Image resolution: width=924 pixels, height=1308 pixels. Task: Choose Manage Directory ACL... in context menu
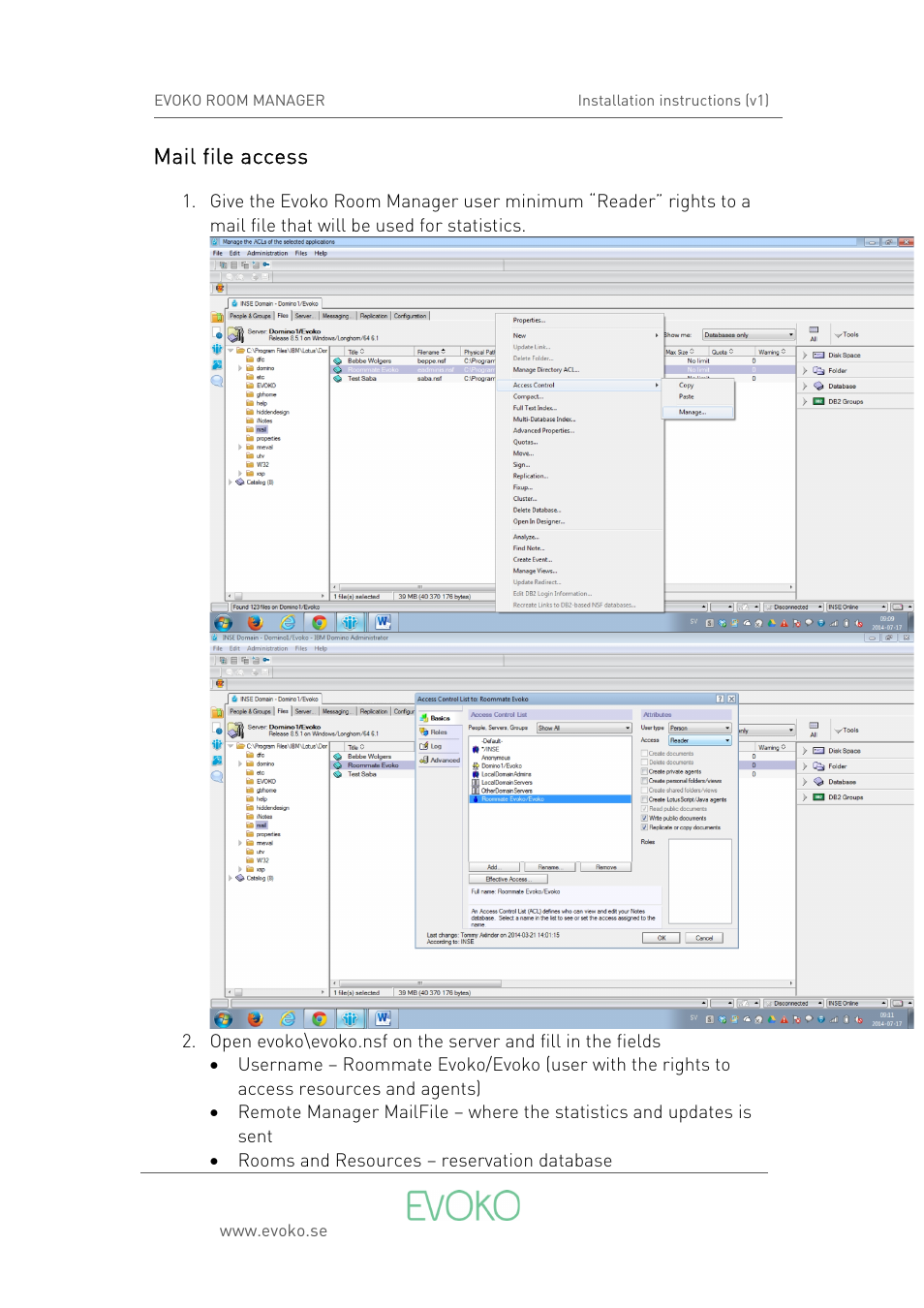tap(545, 370)
